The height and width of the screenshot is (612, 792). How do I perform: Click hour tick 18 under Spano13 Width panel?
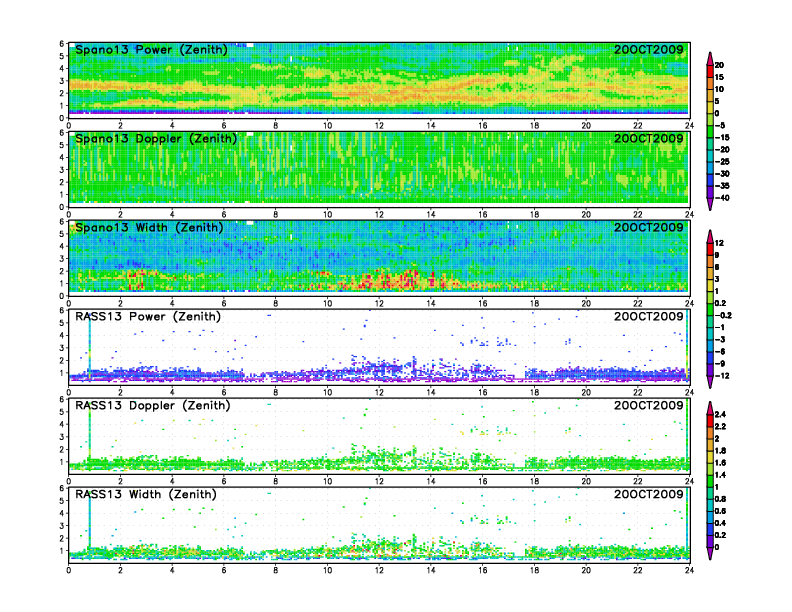pos(534,303)
